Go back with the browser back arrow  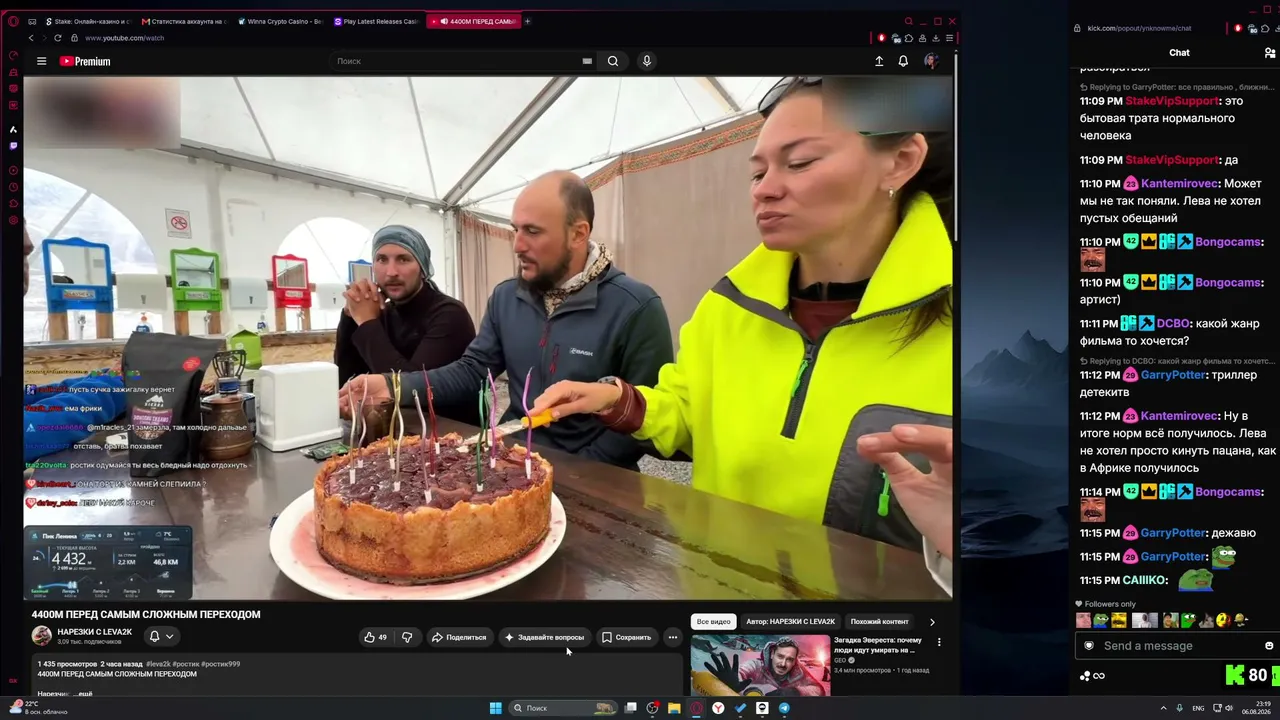[31, 38]
